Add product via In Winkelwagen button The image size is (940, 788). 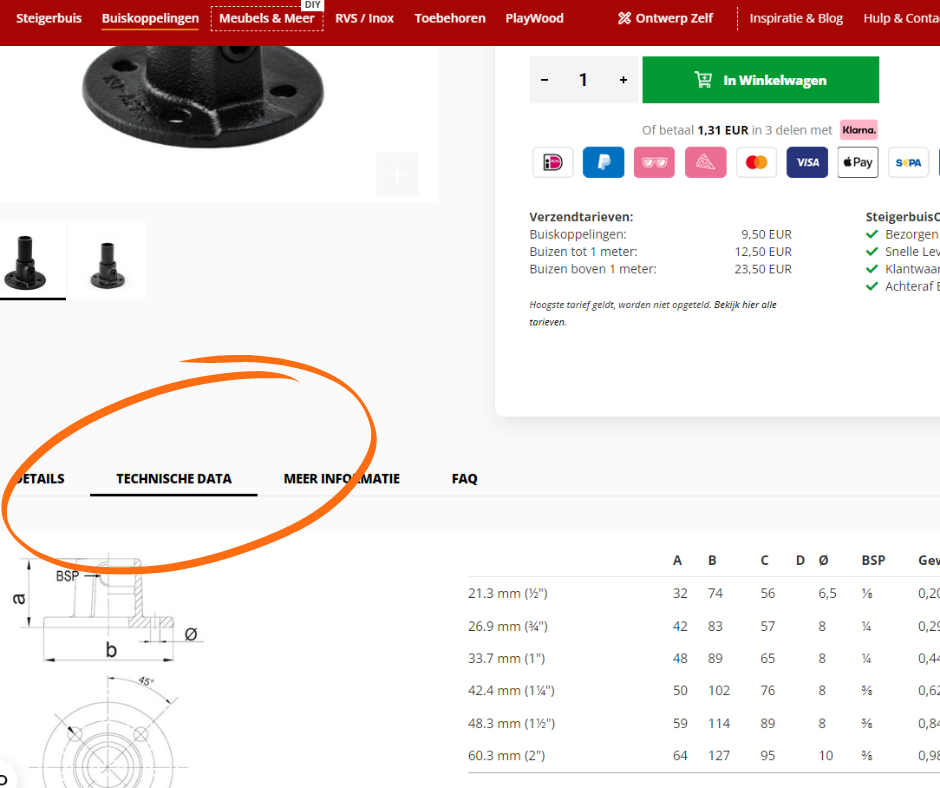pyautogui.click(x=760, y=80)
